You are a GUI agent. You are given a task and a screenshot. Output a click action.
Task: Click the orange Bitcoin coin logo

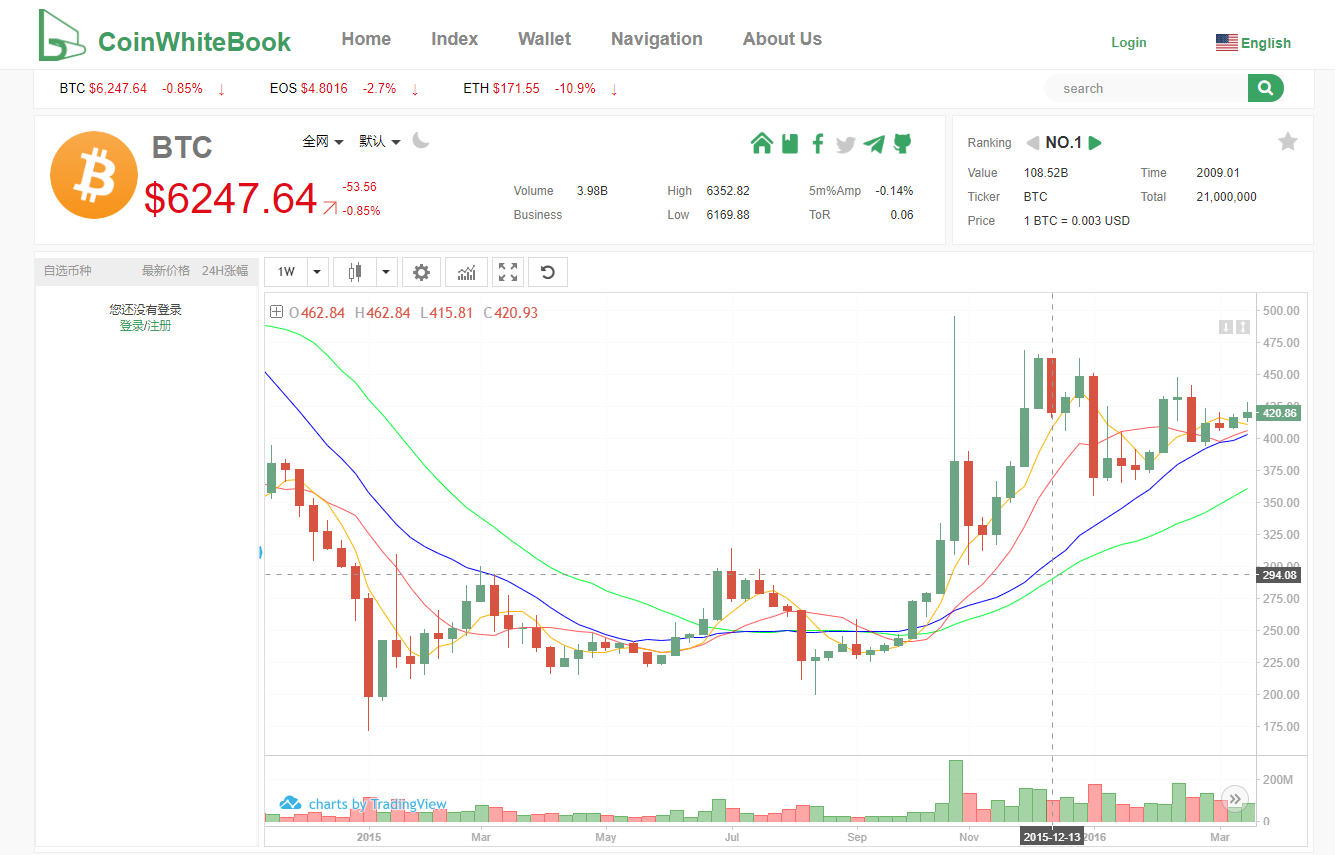(94, 175)
